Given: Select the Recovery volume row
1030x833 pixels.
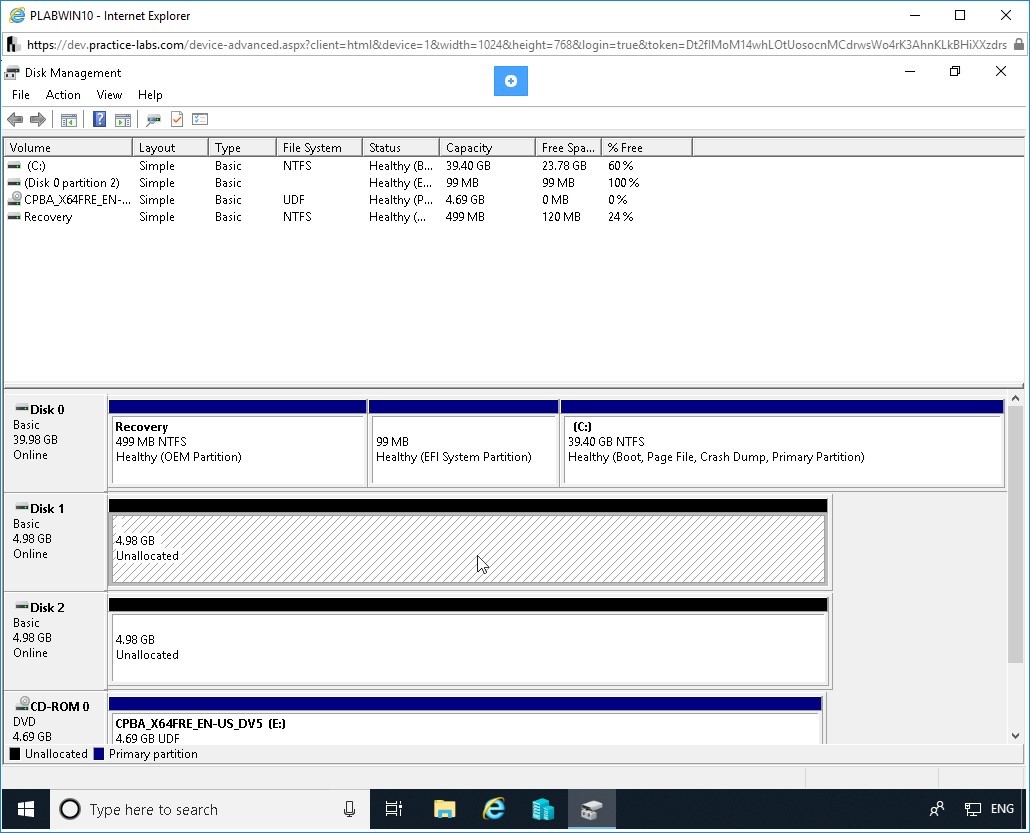Looking at the screenshot, I should [348, 217].
